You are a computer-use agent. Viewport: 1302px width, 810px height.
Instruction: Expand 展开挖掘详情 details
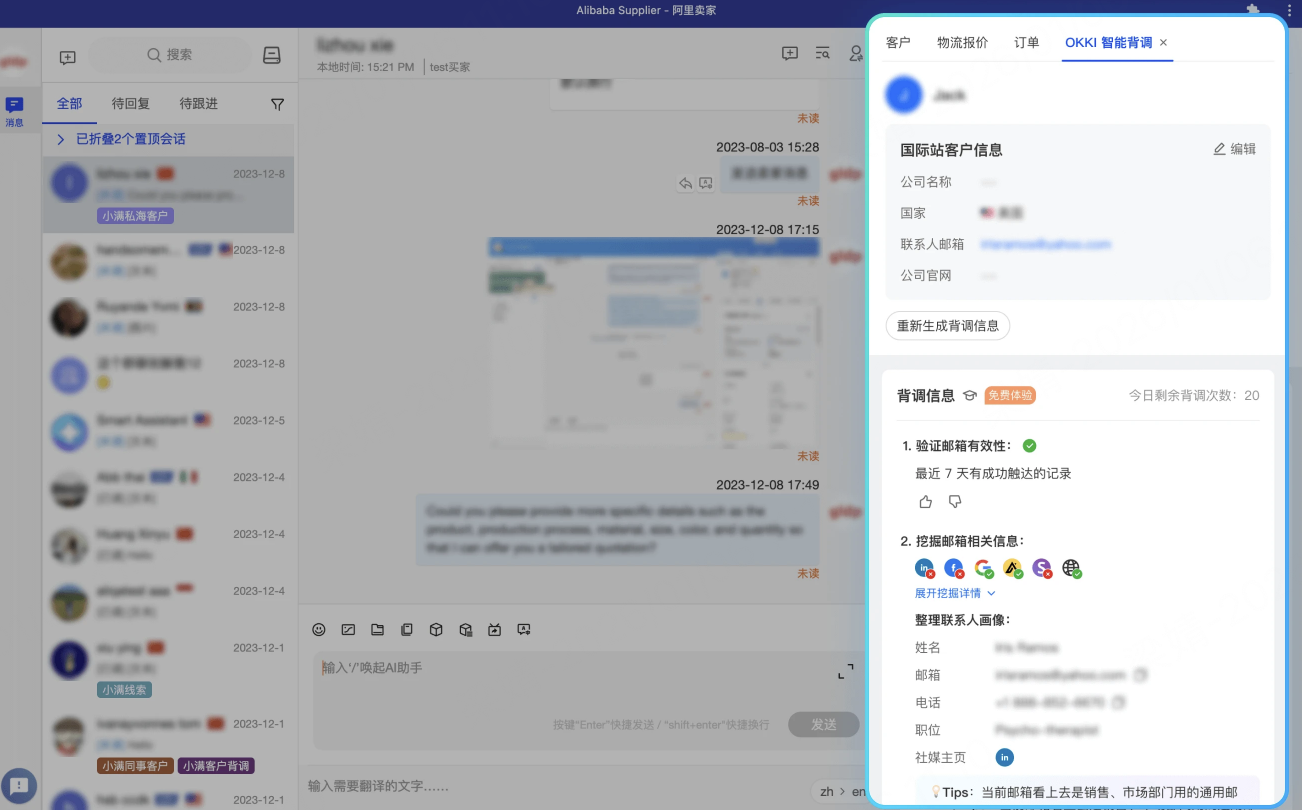[954, 593]
